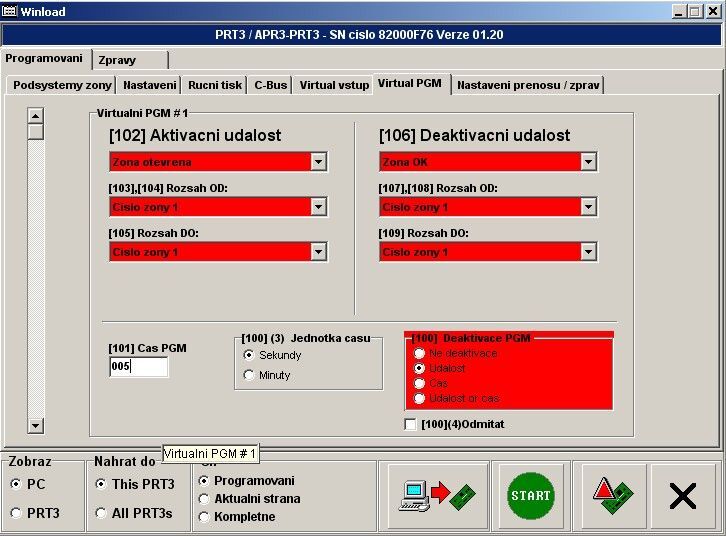Click the black X cancel button
Image resolution: width=726 pixels, height=536 pixels.
pyautogui.click(x=682, y=496)
